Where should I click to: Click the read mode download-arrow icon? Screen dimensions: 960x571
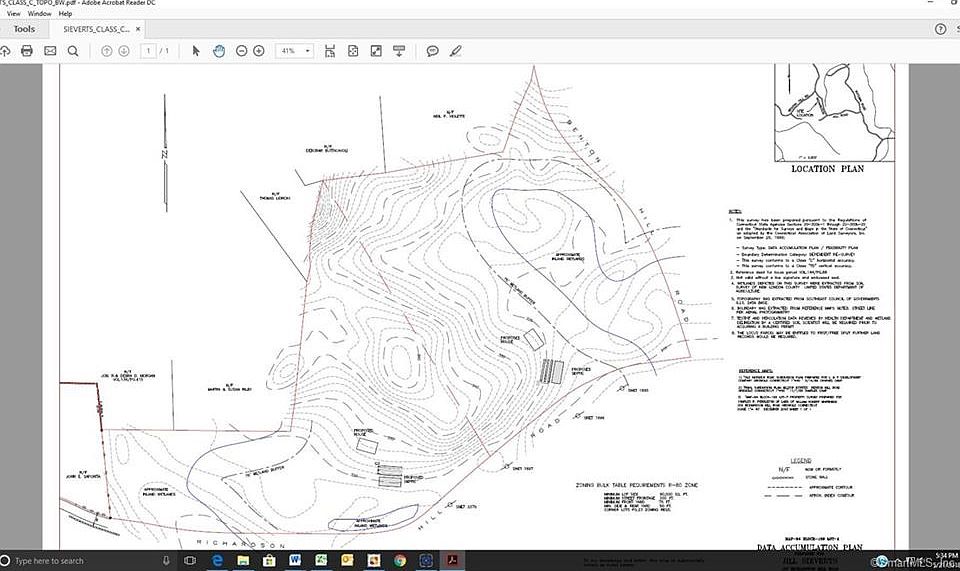point(399,51)
